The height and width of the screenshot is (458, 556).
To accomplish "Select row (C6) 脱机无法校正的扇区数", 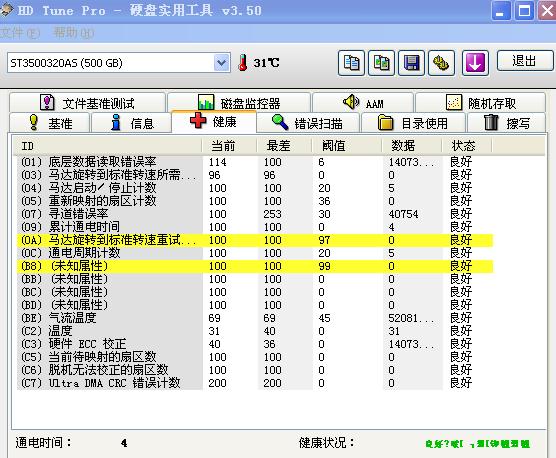I will 255,370.
